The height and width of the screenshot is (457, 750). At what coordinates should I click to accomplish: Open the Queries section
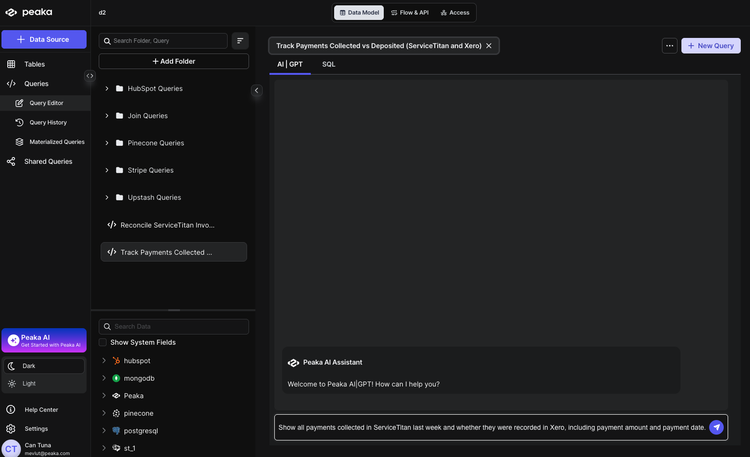point(36,84)
